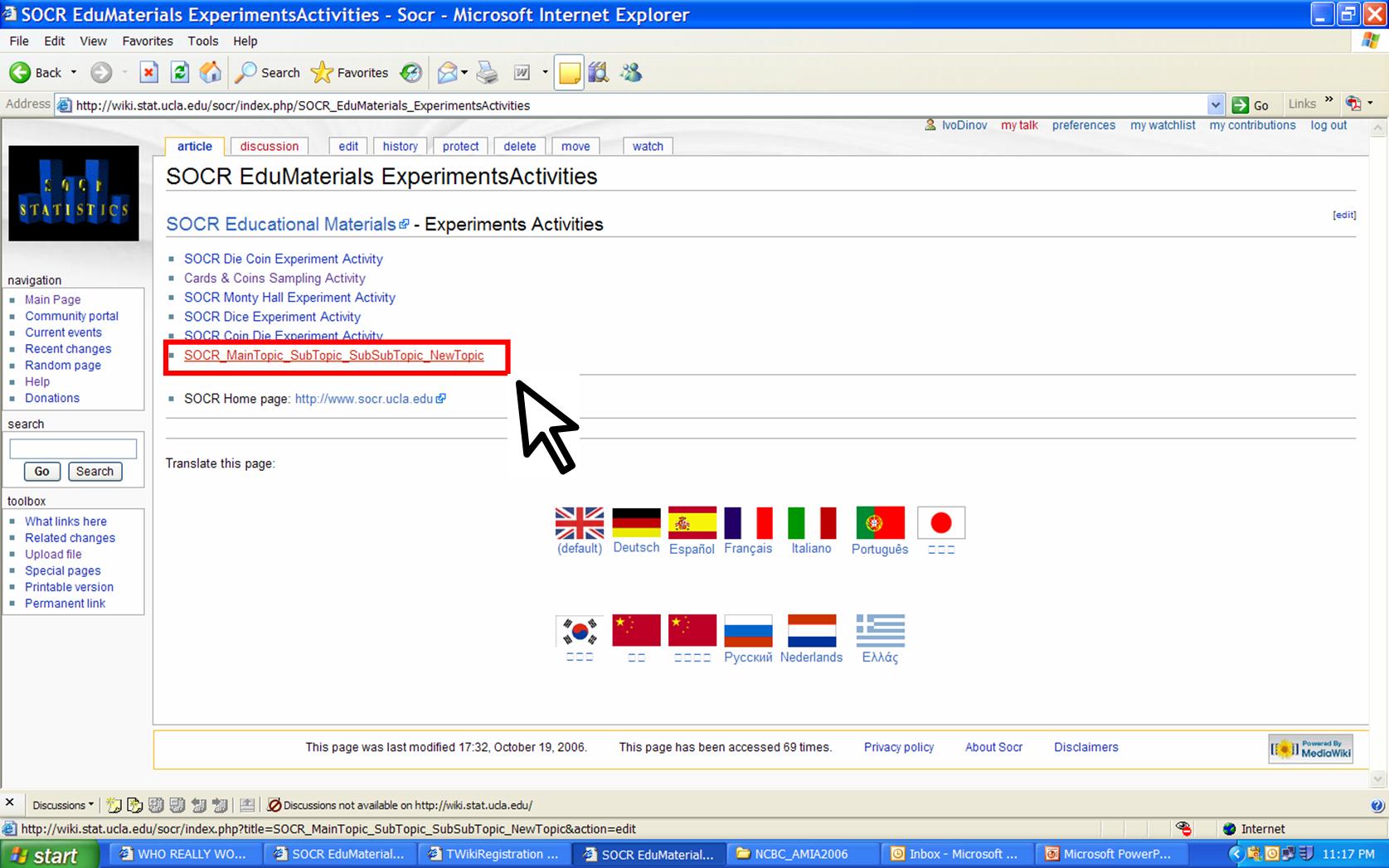Click the Refresh page icon
The width and height of the screenshot is (1389, 868).
tap(179, 73)
